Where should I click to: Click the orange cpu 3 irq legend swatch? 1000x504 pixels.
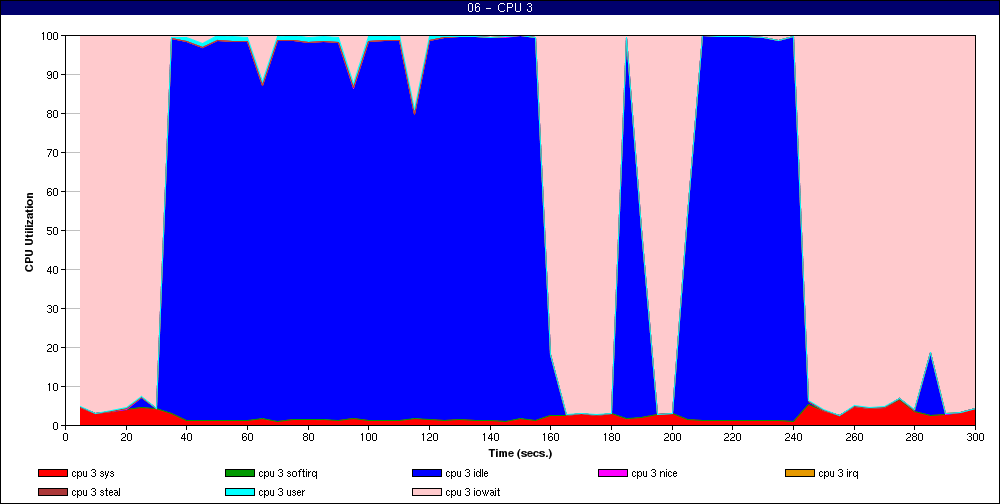(800, 473)
